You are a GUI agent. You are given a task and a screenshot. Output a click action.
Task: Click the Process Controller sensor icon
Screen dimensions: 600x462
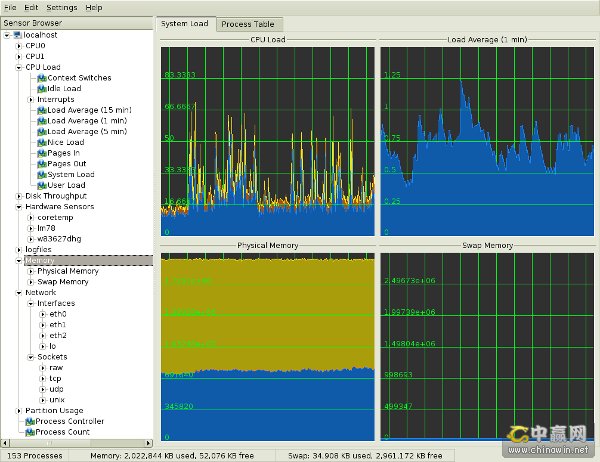pos(30,421)
